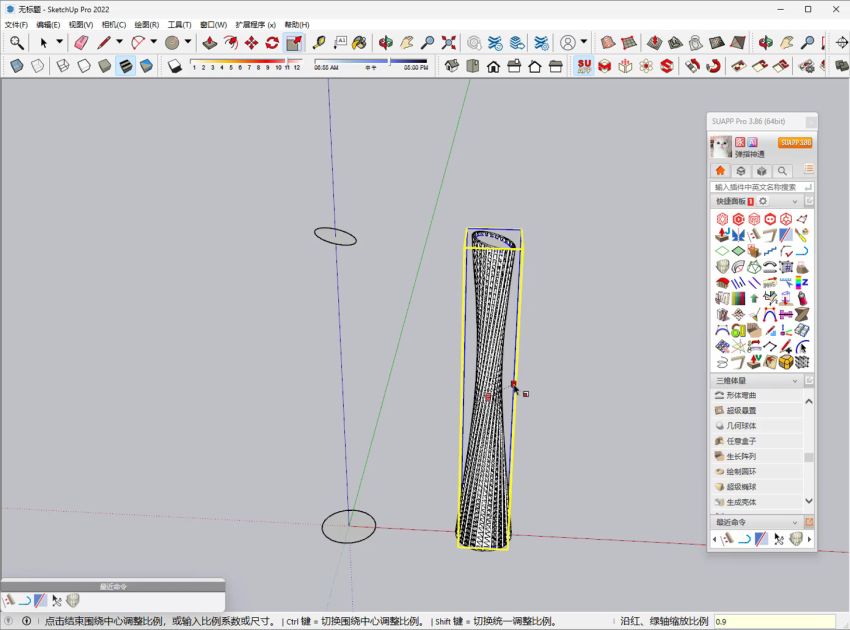This screenshot has height=630, width=850.
Task: Select the Circle shape tool
Action: coord(172,43)
